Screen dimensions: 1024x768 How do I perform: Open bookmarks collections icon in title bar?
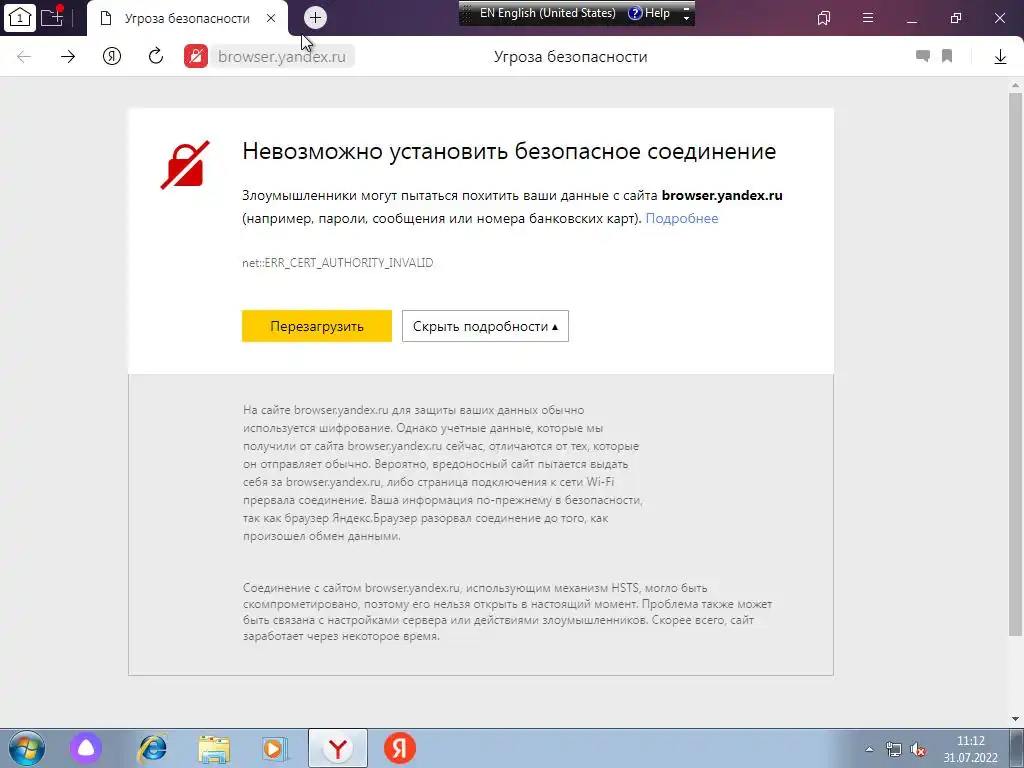coord(824,18)
